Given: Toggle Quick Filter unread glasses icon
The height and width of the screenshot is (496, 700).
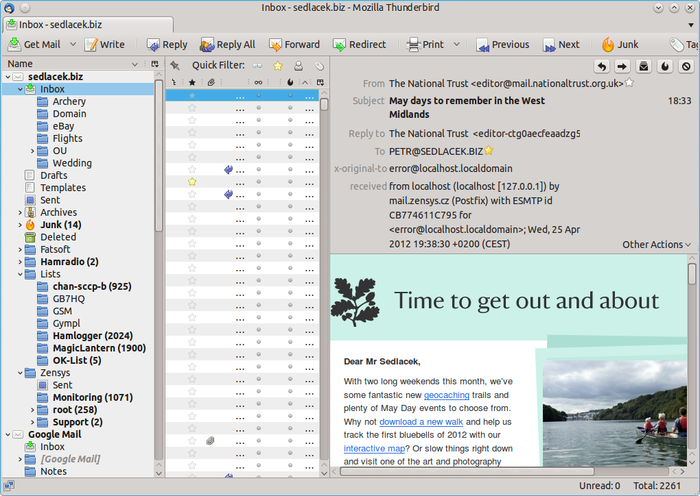Looking at the screenshot, I should pyautogui.click(x=258, y=66).
